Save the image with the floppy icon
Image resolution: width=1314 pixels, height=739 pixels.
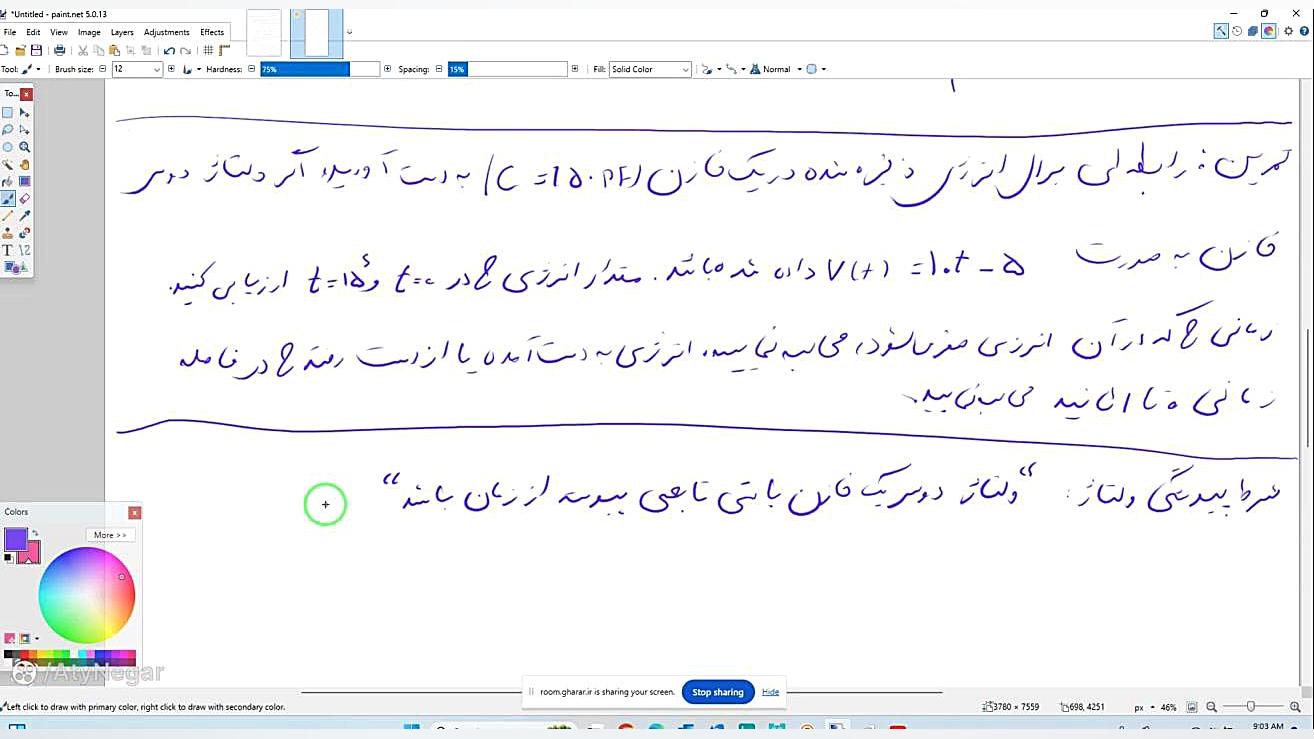[x=36, y=50]
